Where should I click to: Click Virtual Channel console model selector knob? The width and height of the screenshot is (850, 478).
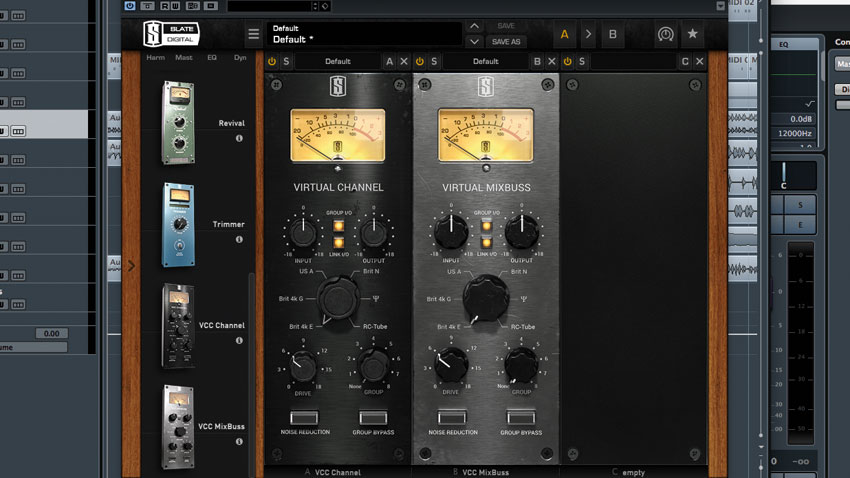338,299
